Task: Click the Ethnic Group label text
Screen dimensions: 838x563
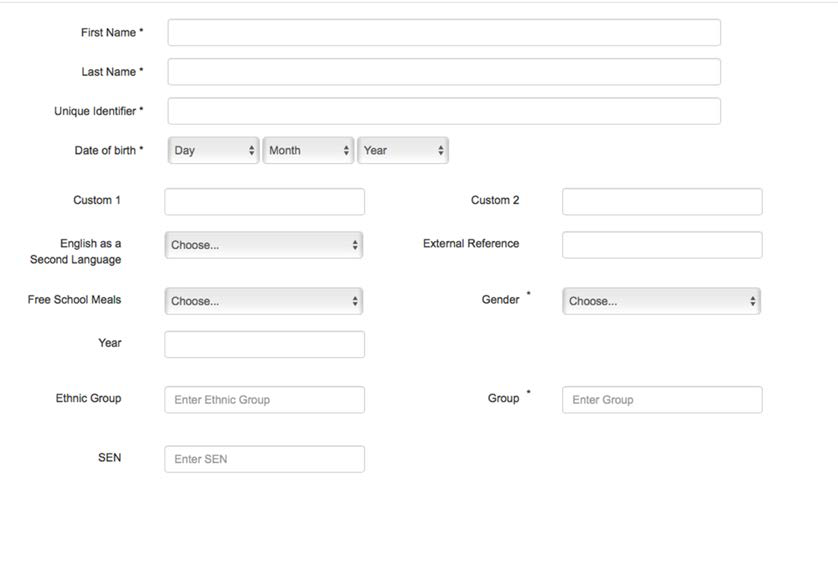Action: pyautogui.click(x=89, y=398)
